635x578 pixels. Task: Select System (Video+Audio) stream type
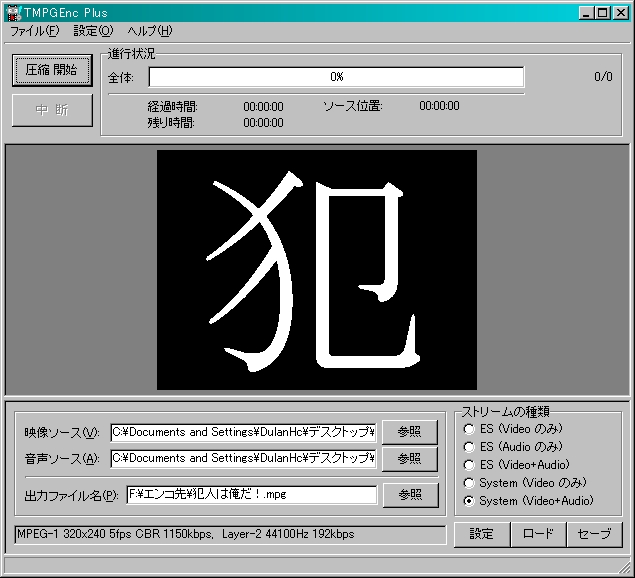coord(528,501)
